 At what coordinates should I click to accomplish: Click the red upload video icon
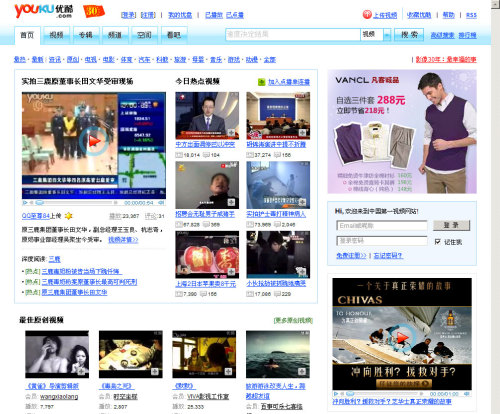point(367,15)
